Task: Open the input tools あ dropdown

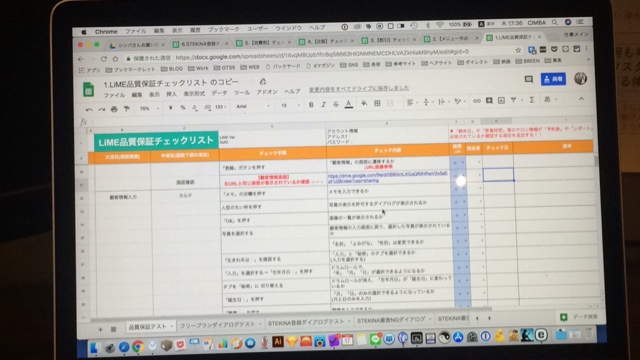Action: point(549,100)
